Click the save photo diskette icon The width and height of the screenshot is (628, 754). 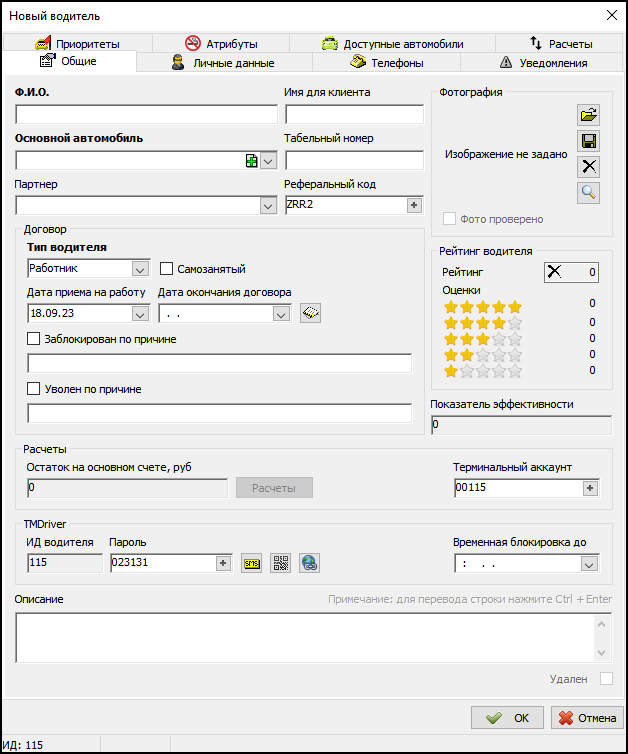click(589, 141)
